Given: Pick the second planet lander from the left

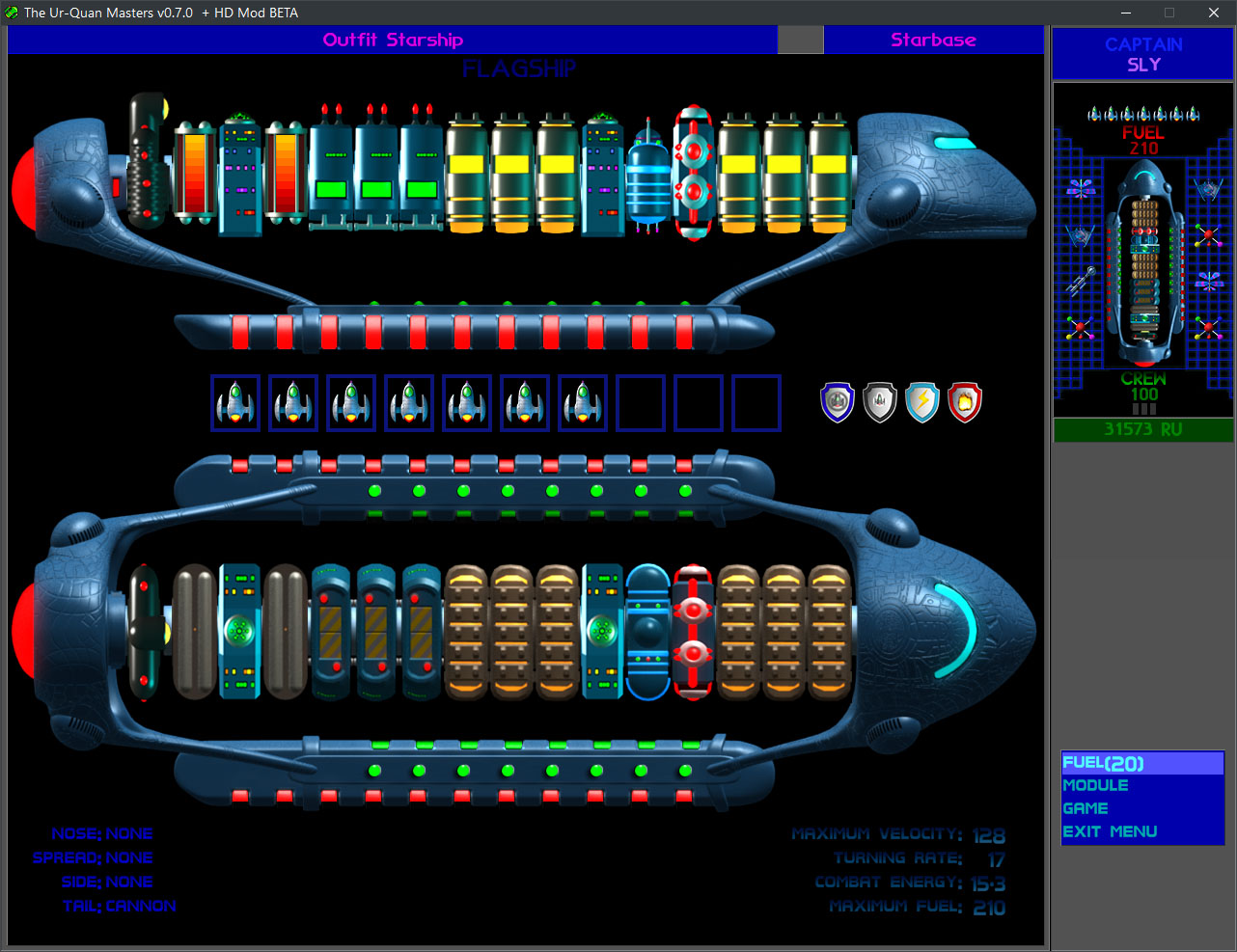Looking at the screenshot, I should [293, 403].
